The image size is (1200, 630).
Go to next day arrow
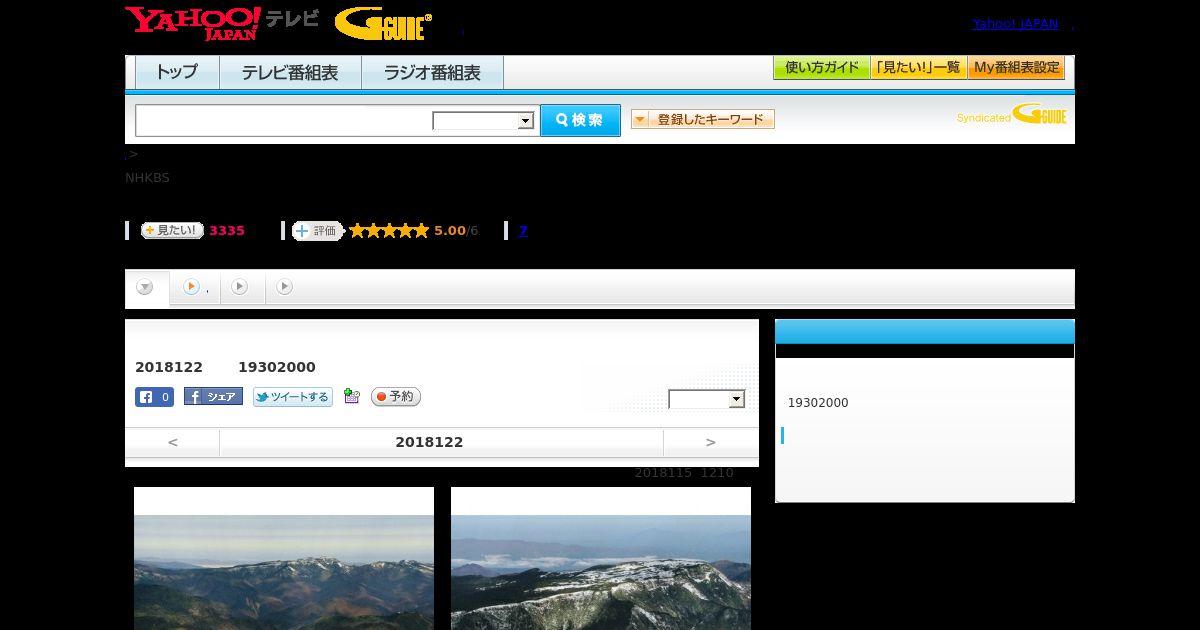point(711,442)
